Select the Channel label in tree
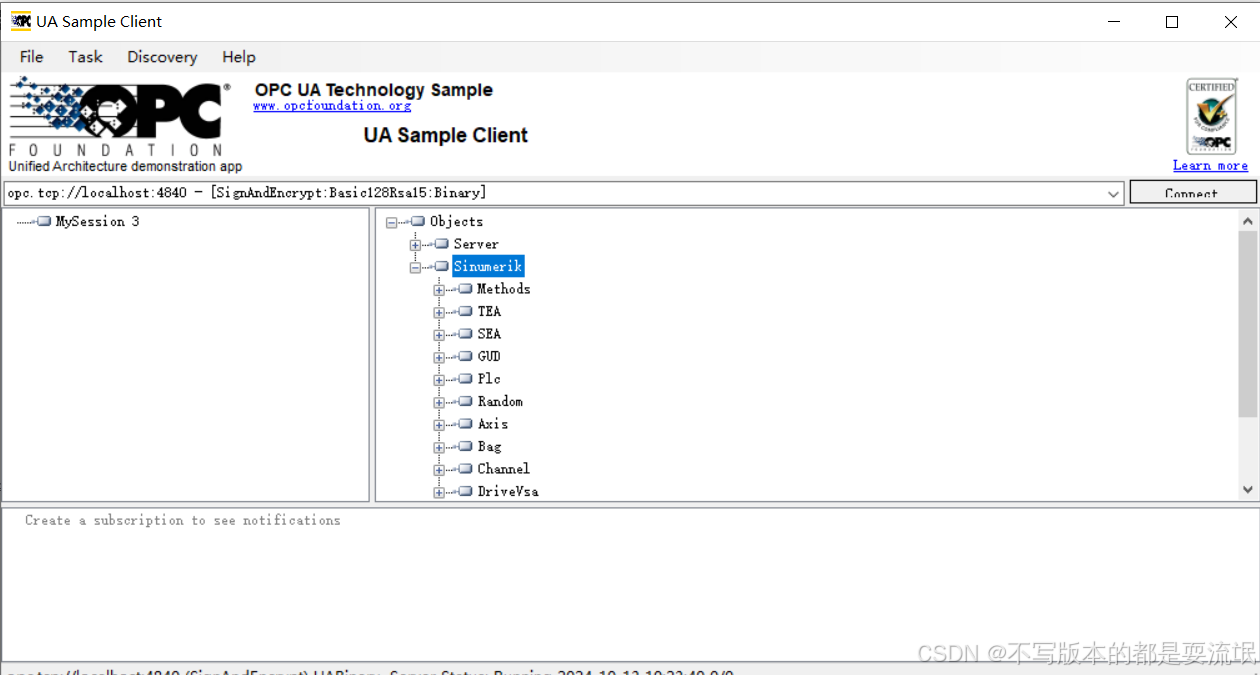Image resolution: width=1260 pixels, height=675 pixels. coord(504,469)
